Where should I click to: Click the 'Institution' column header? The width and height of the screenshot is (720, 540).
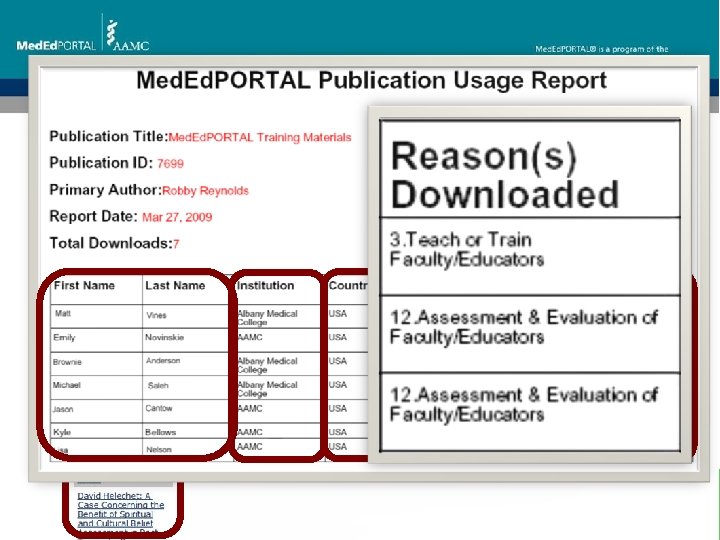click(265, 286)
